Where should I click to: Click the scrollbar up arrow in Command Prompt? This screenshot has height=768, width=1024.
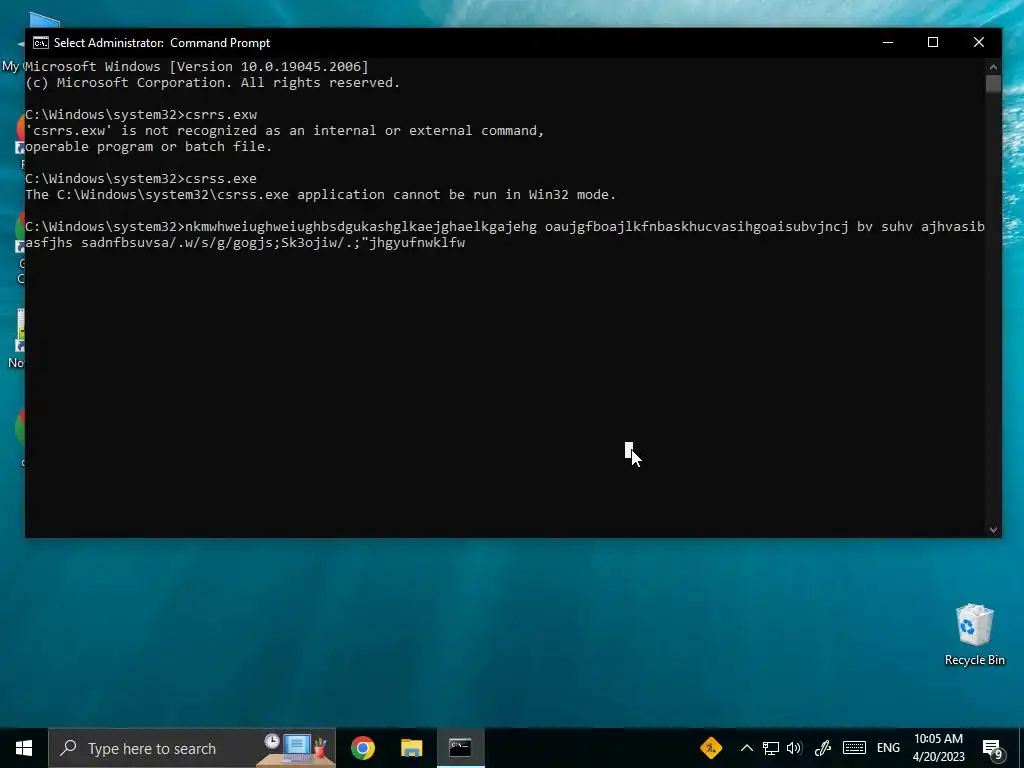tap(993, 67)
